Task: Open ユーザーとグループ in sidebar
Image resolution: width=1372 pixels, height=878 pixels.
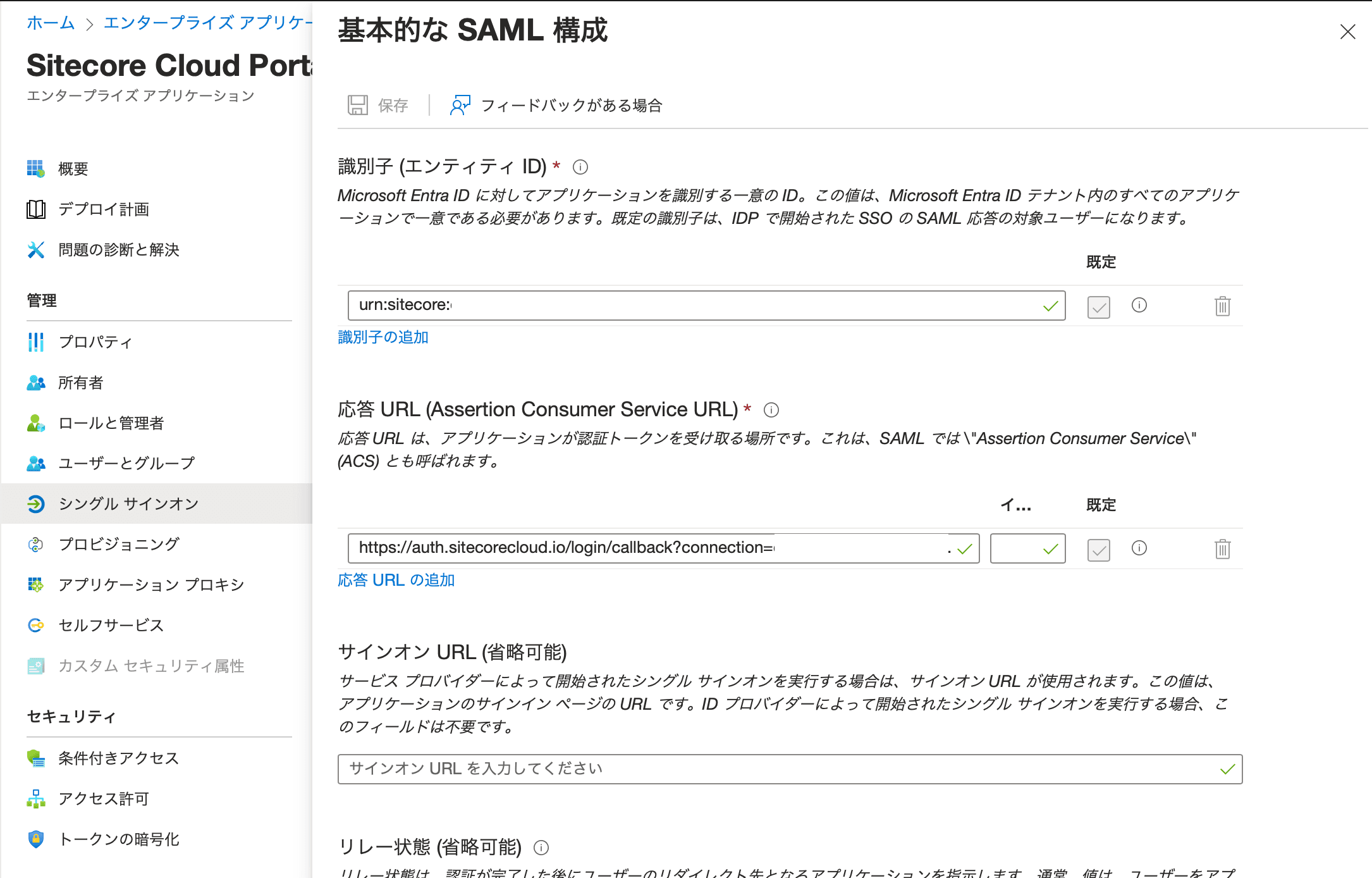Action: 126,463
